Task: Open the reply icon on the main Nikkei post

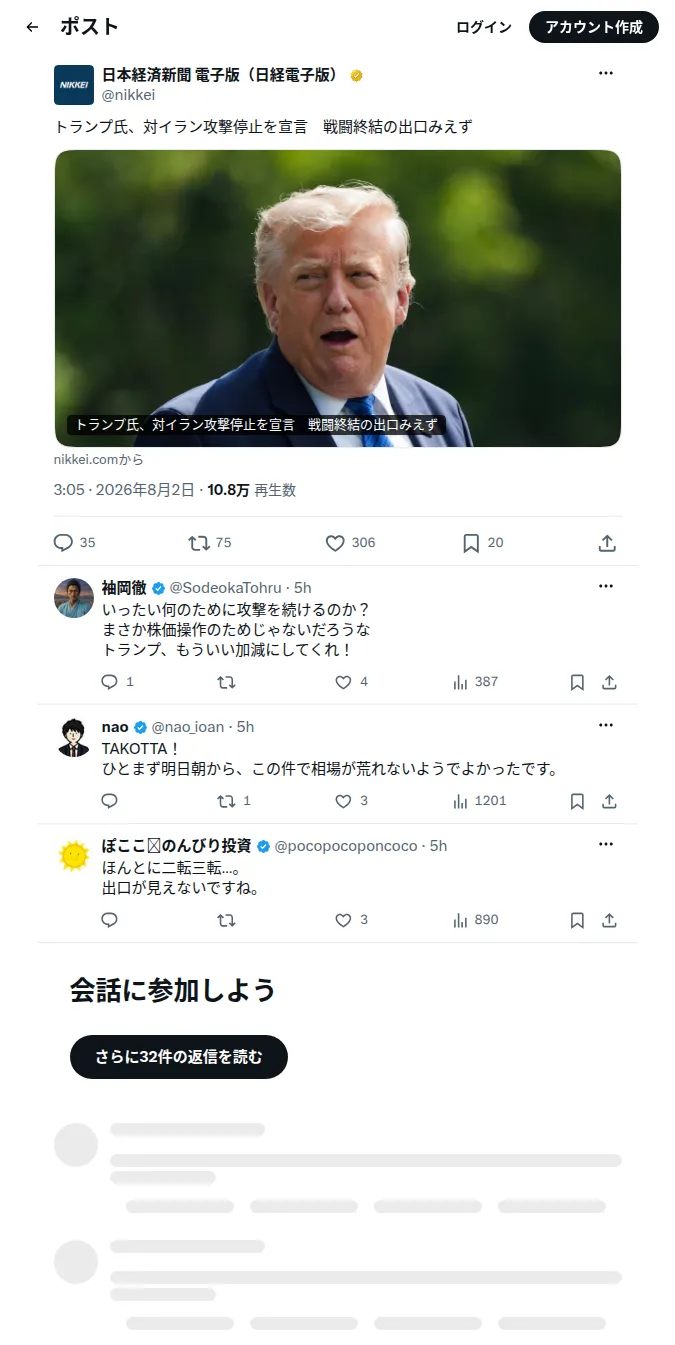Action: point(63,543)
